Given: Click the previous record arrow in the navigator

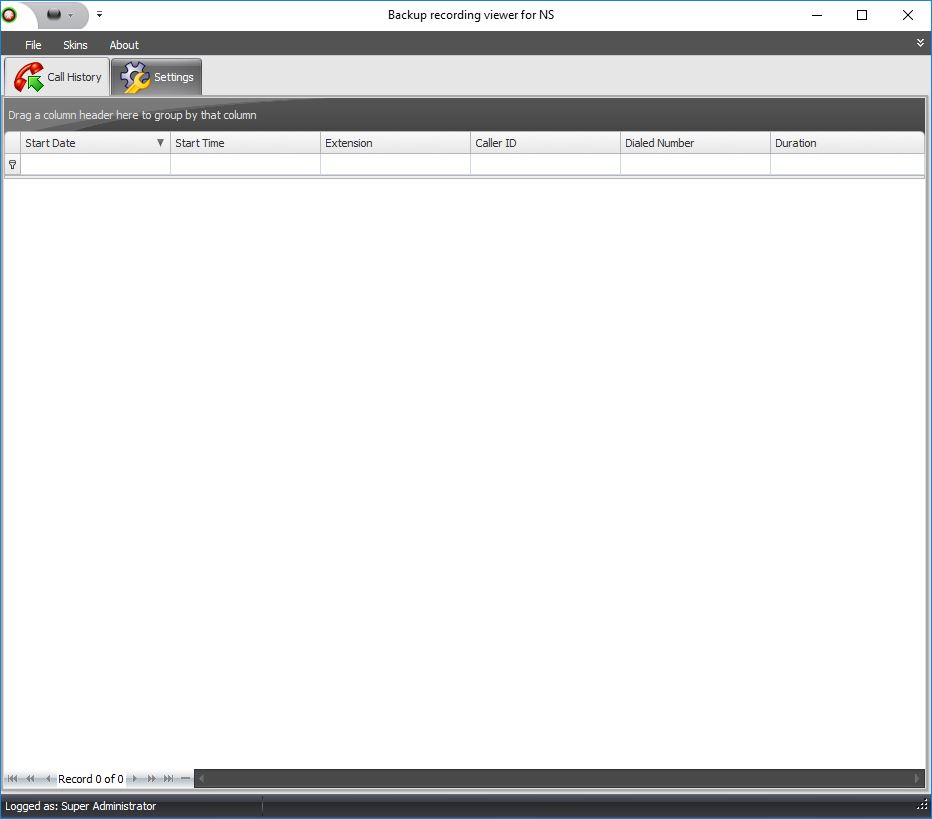Looking at the screenshot, I should point(47,778).
